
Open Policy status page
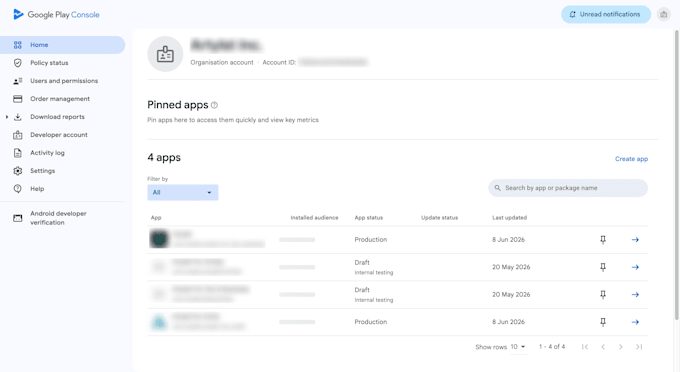pyautogui.click(x=49, y=63)
